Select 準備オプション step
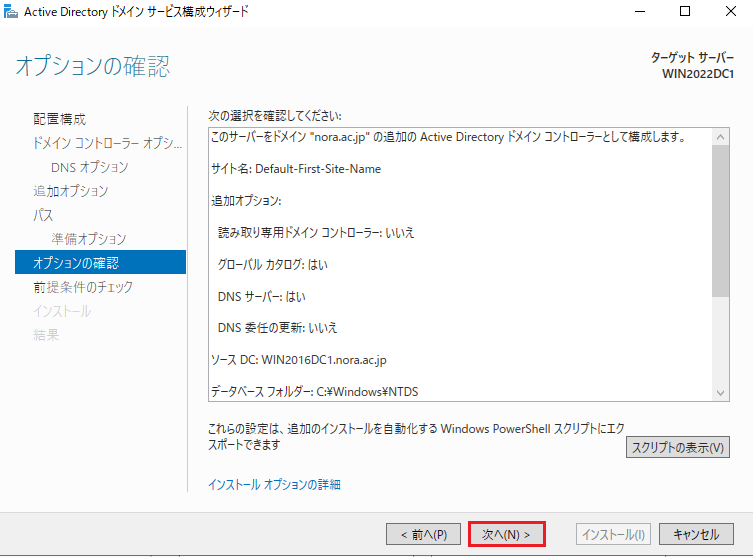Viewport: 753px width, 557px height. click(89, 239)
